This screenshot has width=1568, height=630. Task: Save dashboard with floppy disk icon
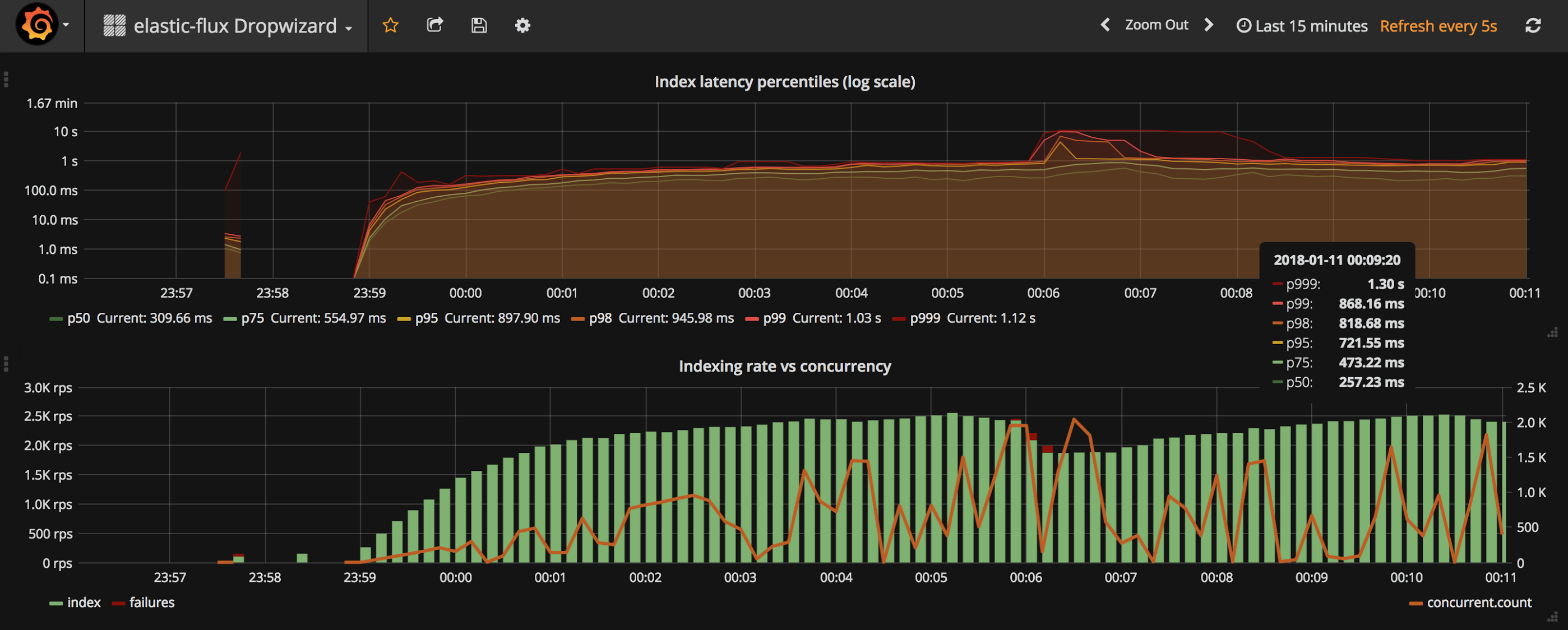point(479,26)
